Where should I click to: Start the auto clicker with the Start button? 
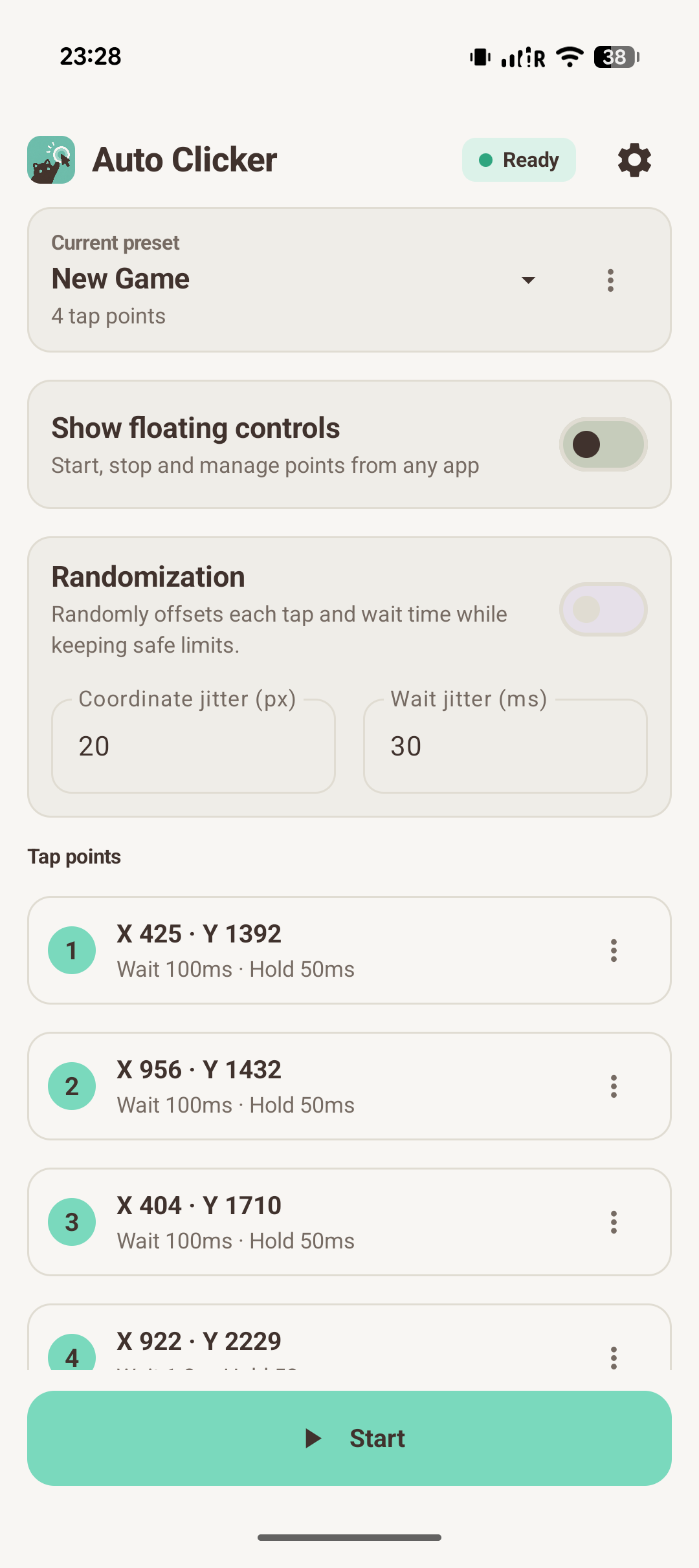(349, 1438)
